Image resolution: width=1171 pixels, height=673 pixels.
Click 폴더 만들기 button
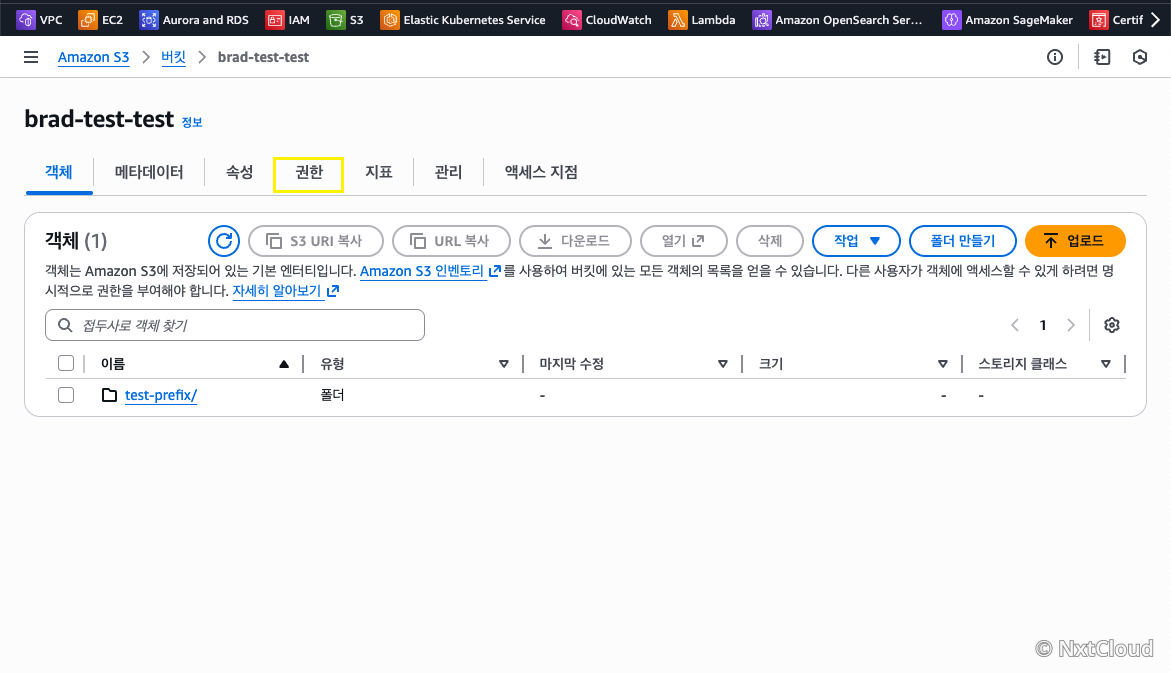[x=963, y=241]
